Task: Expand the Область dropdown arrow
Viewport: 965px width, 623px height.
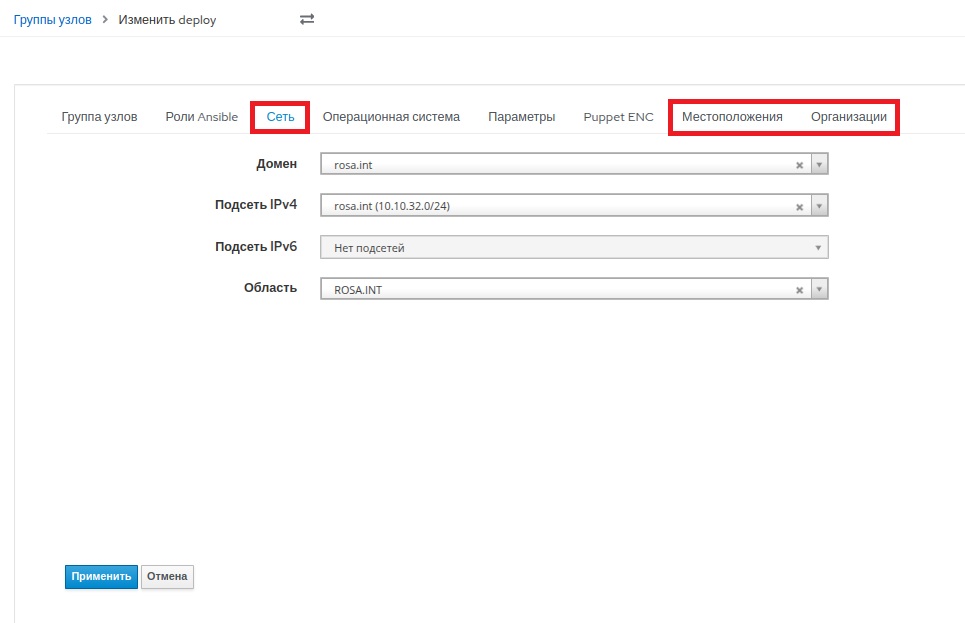Action: coord(819,290)
